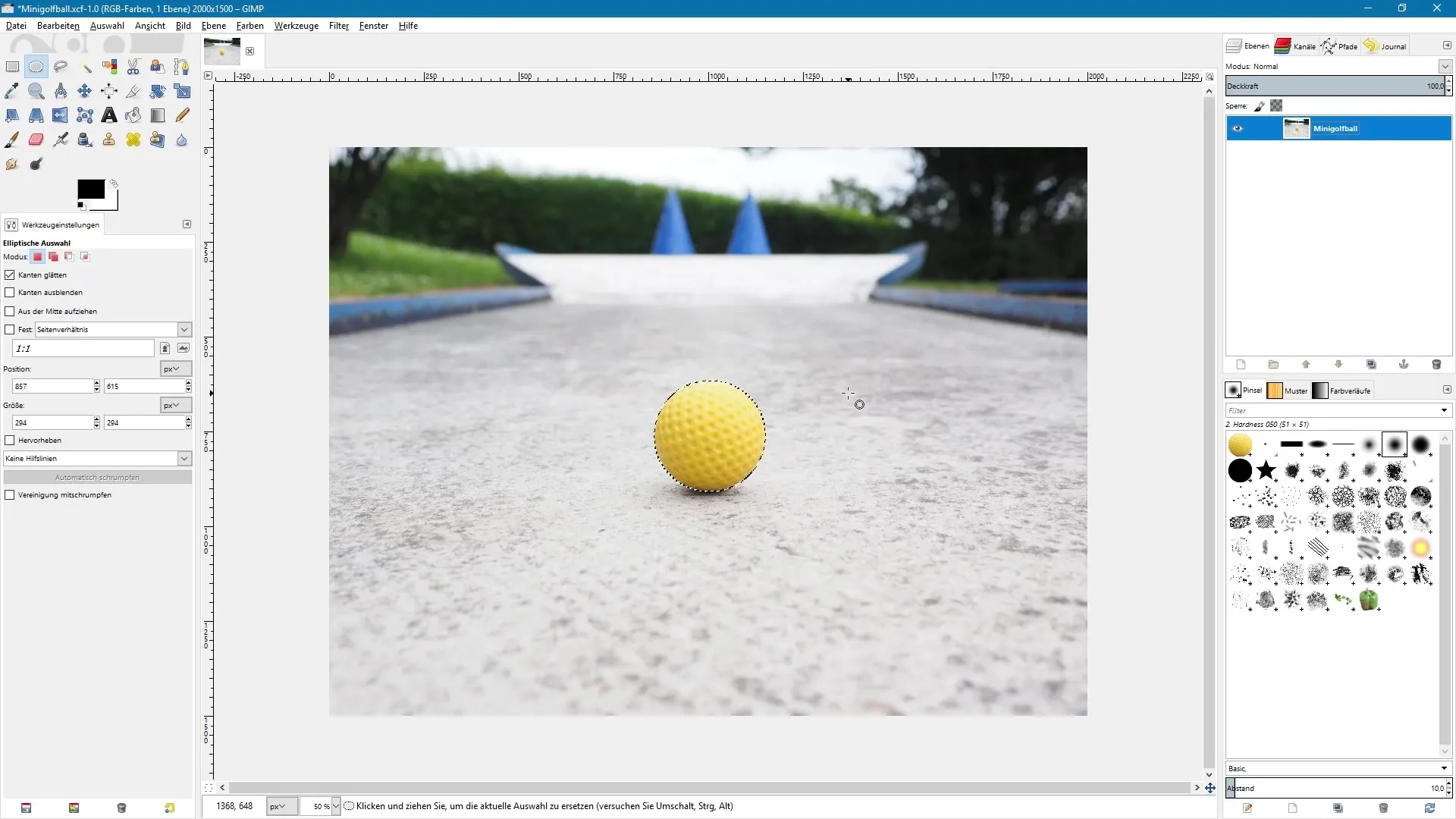Select the Color Picker eyedropper tool
The width and height of the screenshot is (1456, 819).
(12, 91)
